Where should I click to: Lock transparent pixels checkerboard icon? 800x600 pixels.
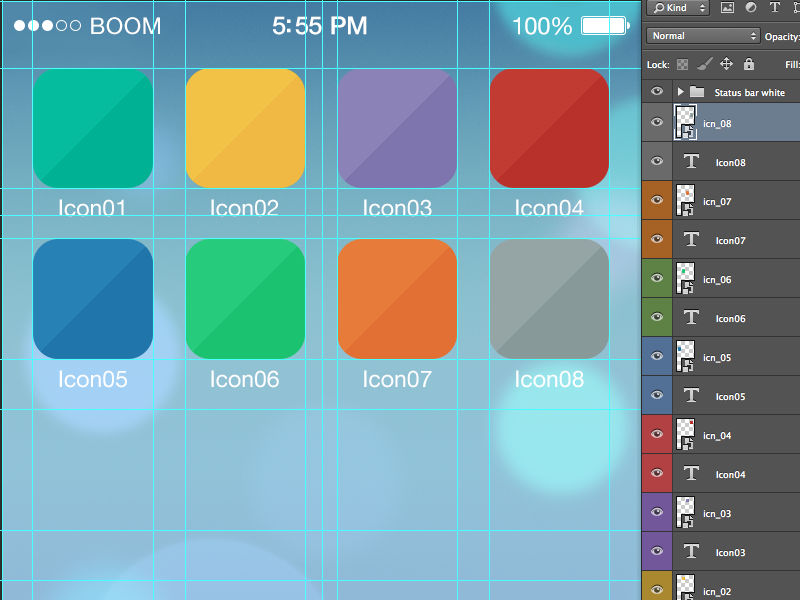point(682,64)
